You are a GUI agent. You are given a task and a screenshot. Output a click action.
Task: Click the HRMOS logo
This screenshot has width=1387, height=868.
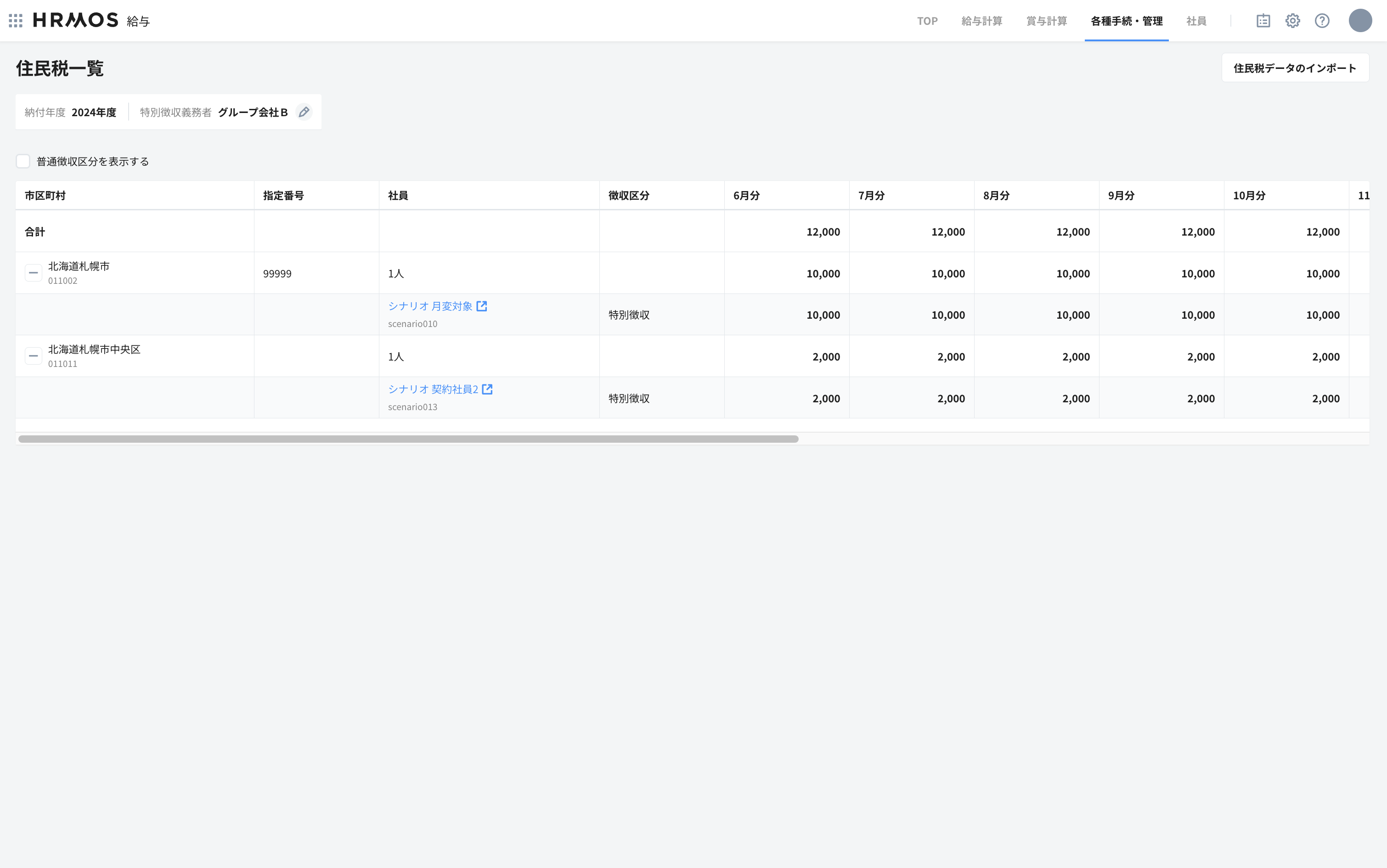76,21
